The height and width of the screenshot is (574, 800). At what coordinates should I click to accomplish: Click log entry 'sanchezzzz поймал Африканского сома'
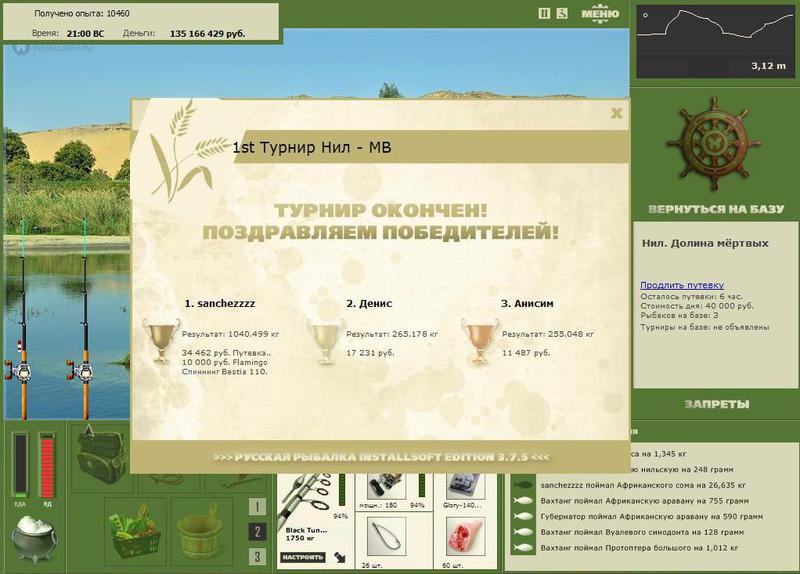(x=643, y=485)
